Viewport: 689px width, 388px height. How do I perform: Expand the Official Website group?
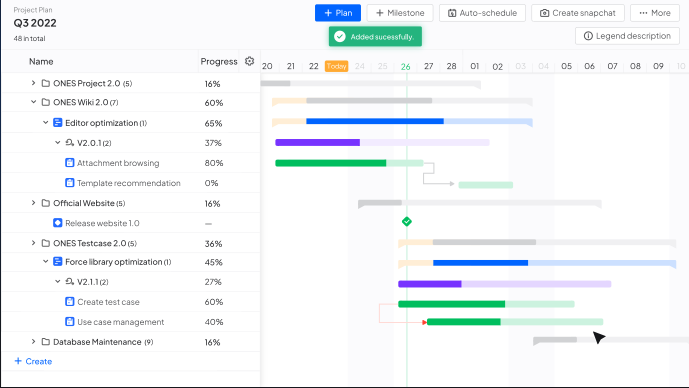click(33, 203)
